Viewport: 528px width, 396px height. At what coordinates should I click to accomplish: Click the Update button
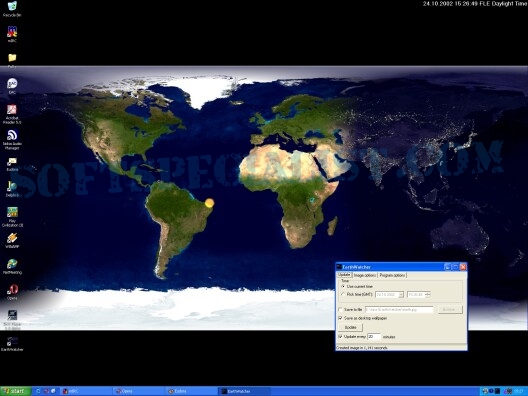(351, 327)
